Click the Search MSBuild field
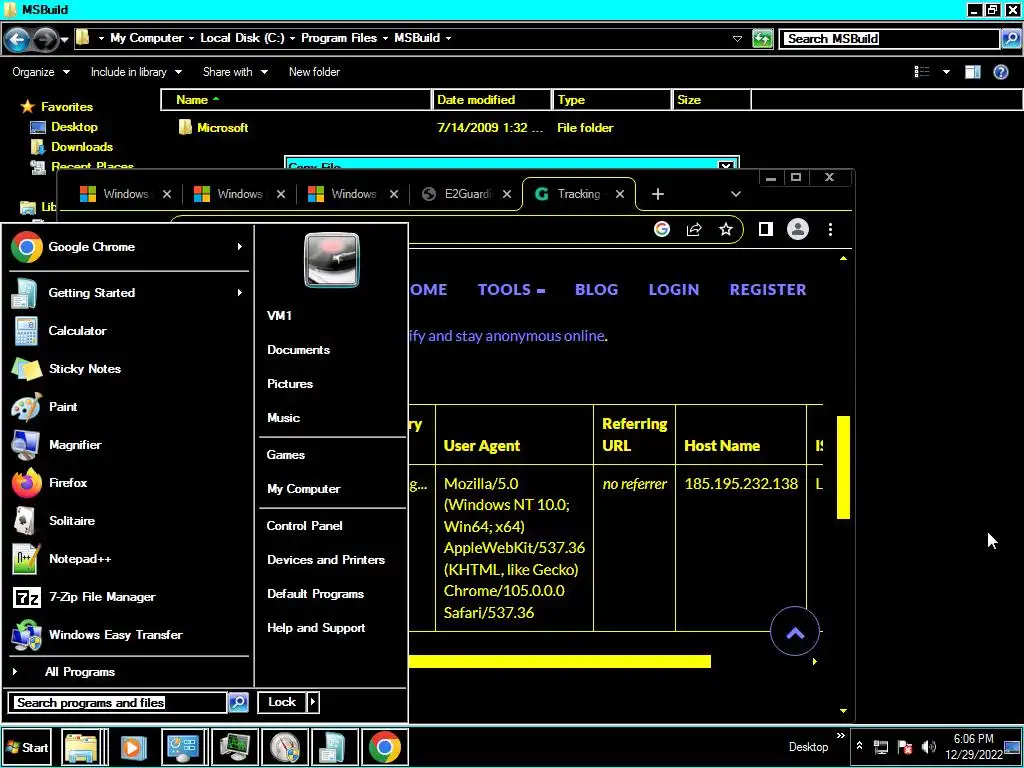The height and width of the screenshot is (768, 1024). [x=891, y=39]
